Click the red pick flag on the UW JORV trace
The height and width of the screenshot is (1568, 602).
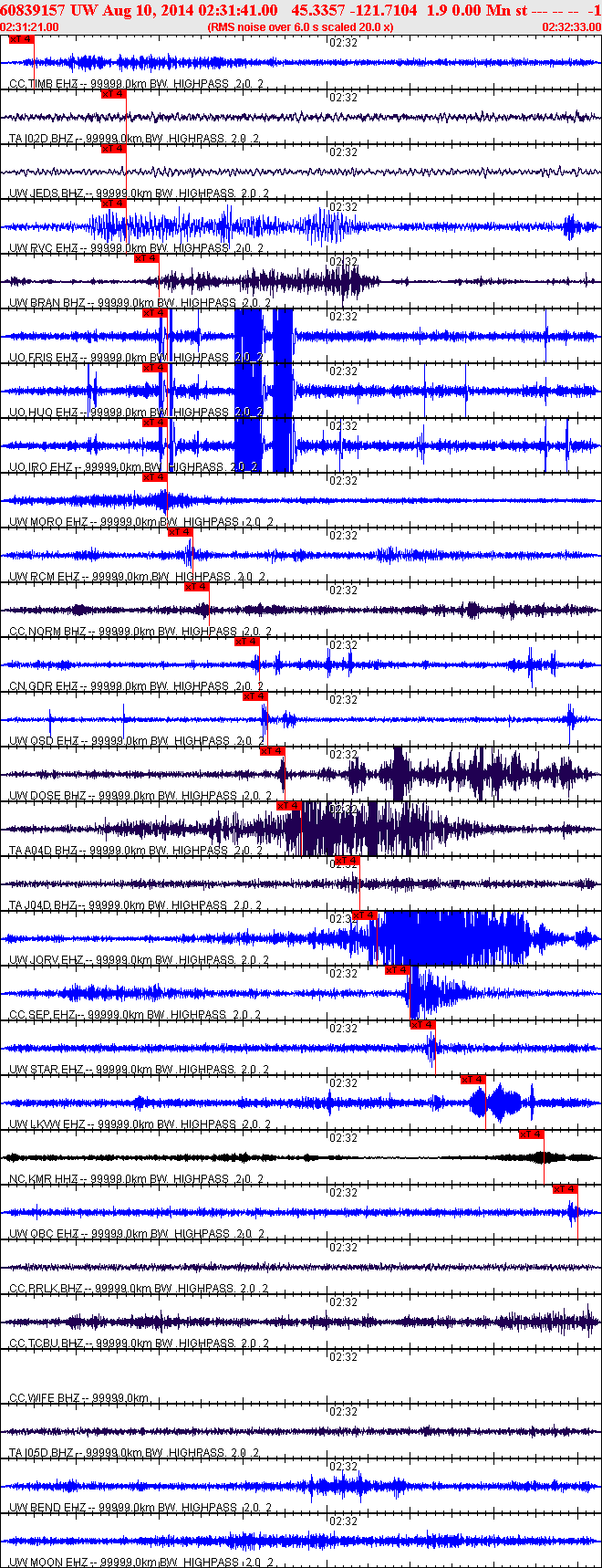[365, 915]
